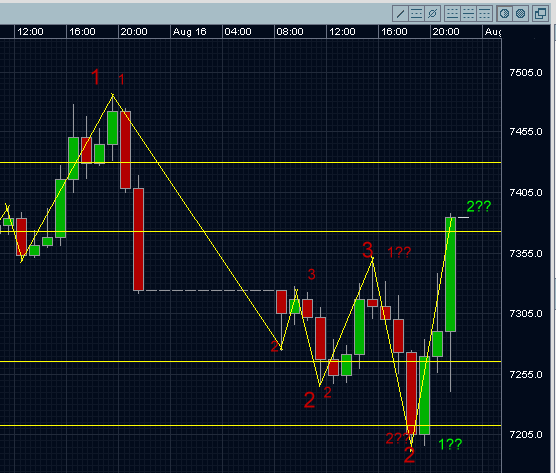The width and height of the screenshot is (556, 473).
Task: Select the red 1?? wave label
Action: (x=399, y=252)
